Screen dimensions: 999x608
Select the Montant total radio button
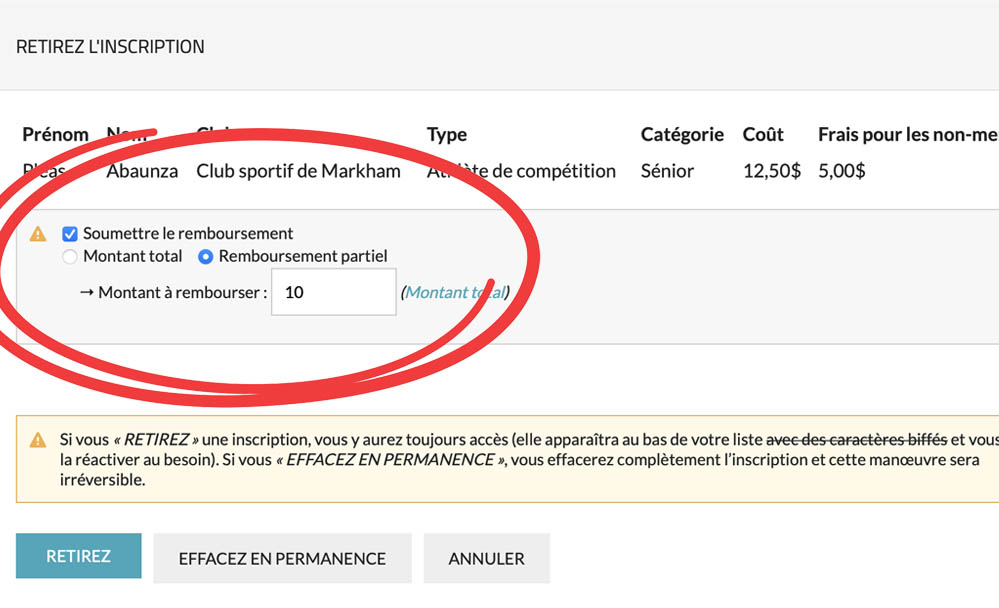pos(70,257)
